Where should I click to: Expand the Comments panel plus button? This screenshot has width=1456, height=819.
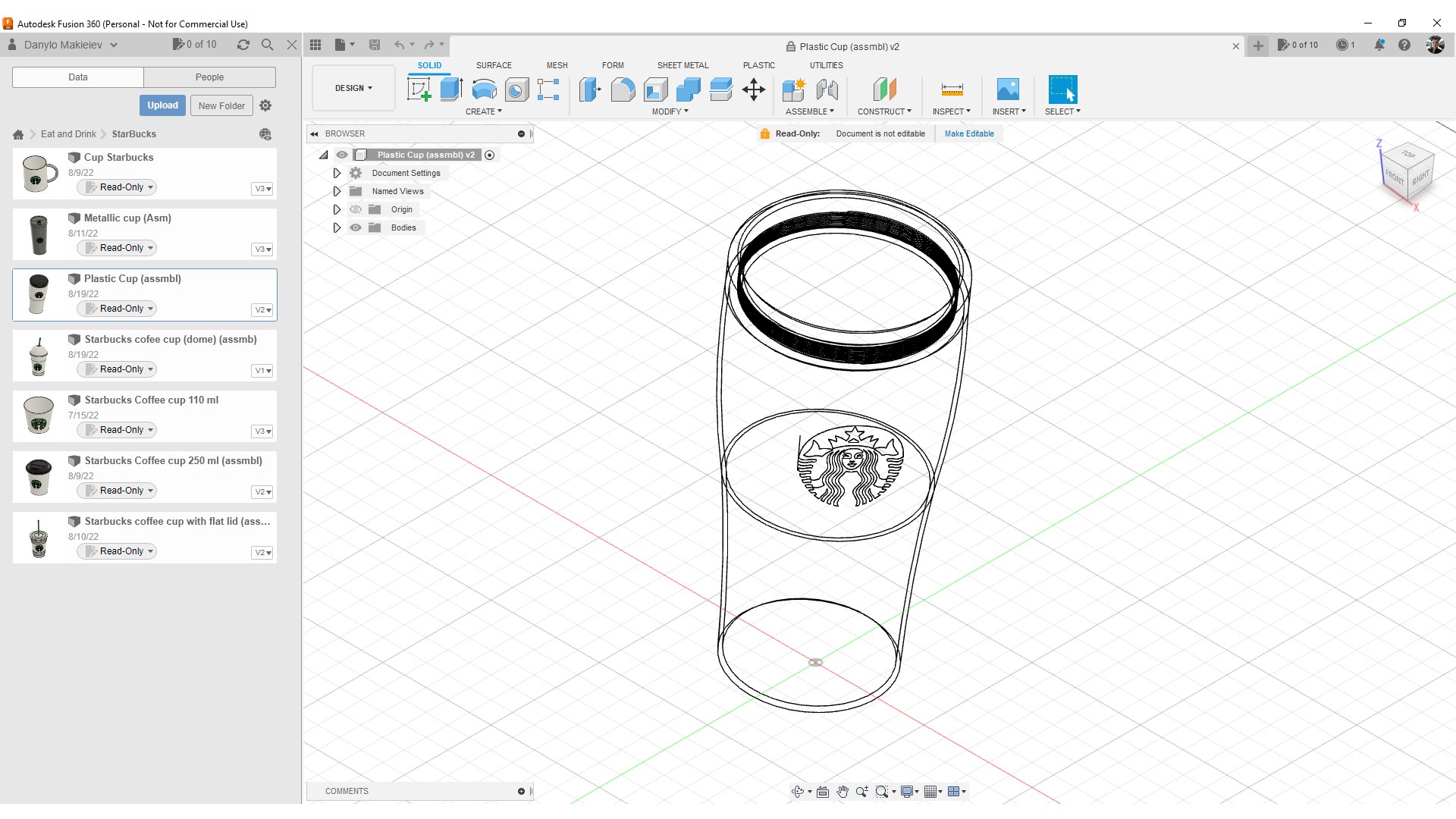[521, 791]
